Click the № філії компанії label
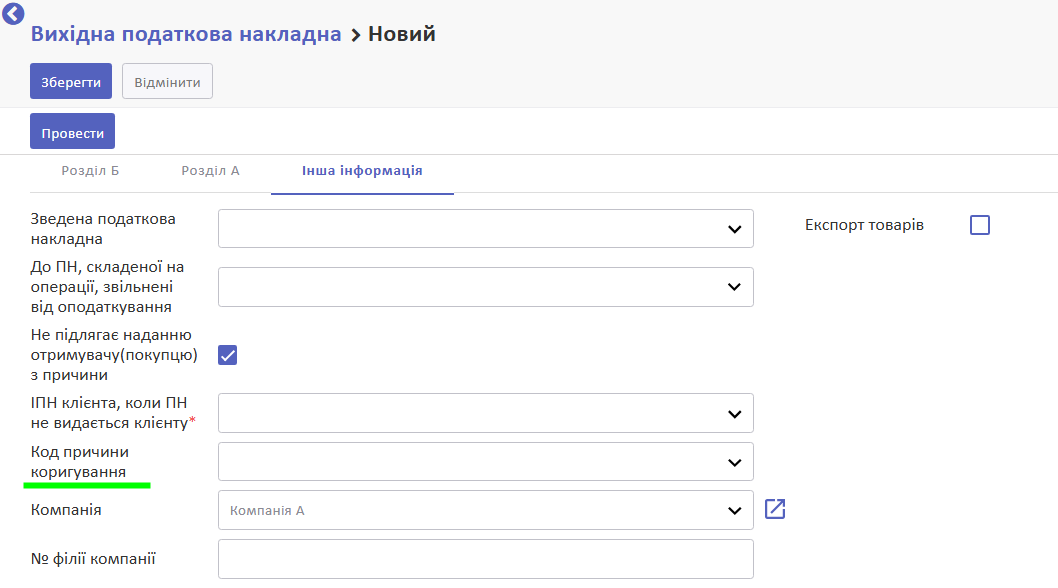The width and height of the screenshot is (1058, 588). [x=93, y=559]
